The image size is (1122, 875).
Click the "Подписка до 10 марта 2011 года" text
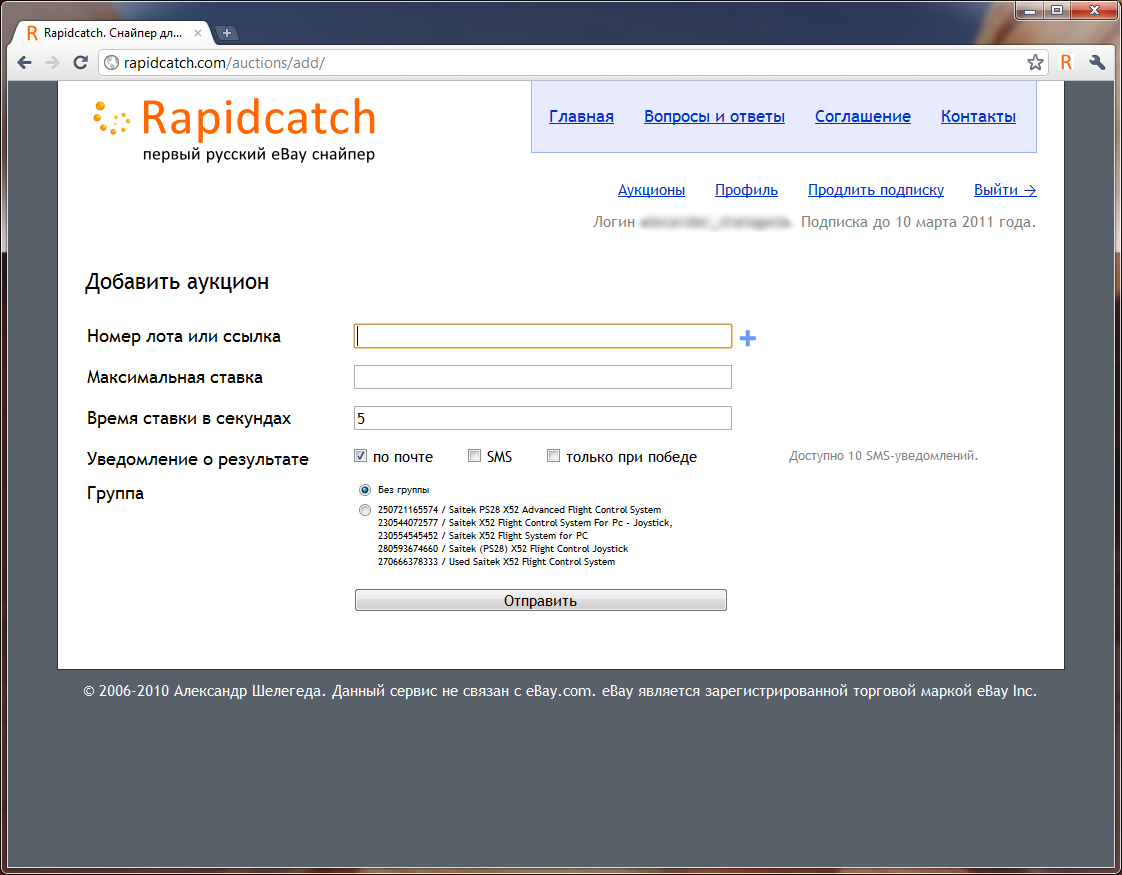918,222
